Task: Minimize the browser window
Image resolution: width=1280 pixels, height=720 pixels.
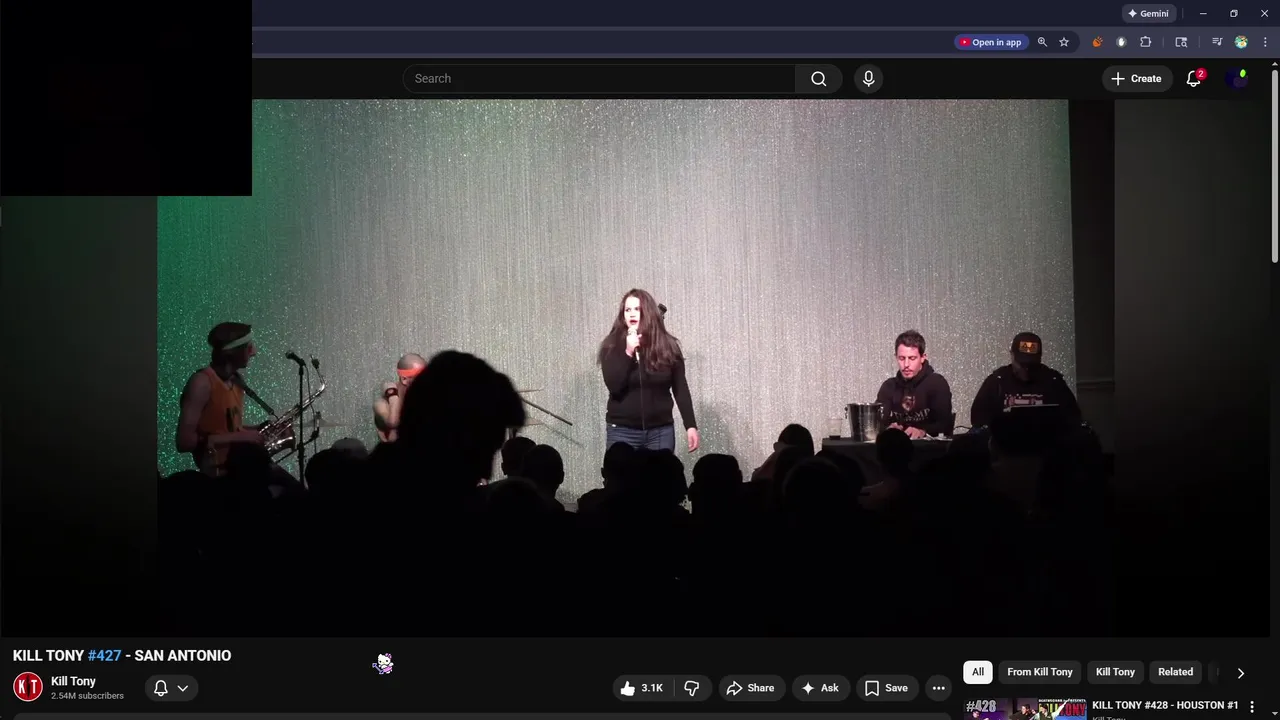Action: (1203, 13)
